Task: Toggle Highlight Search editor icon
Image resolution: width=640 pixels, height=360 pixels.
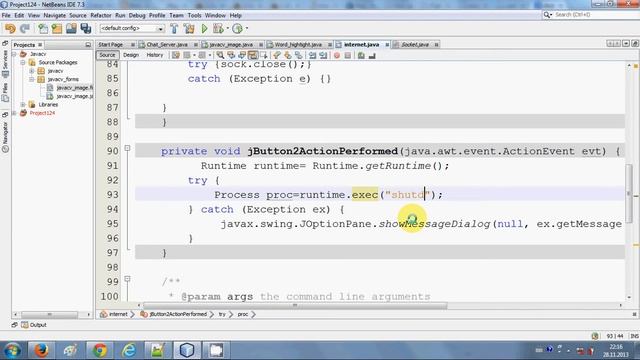Action: (253, 55)
